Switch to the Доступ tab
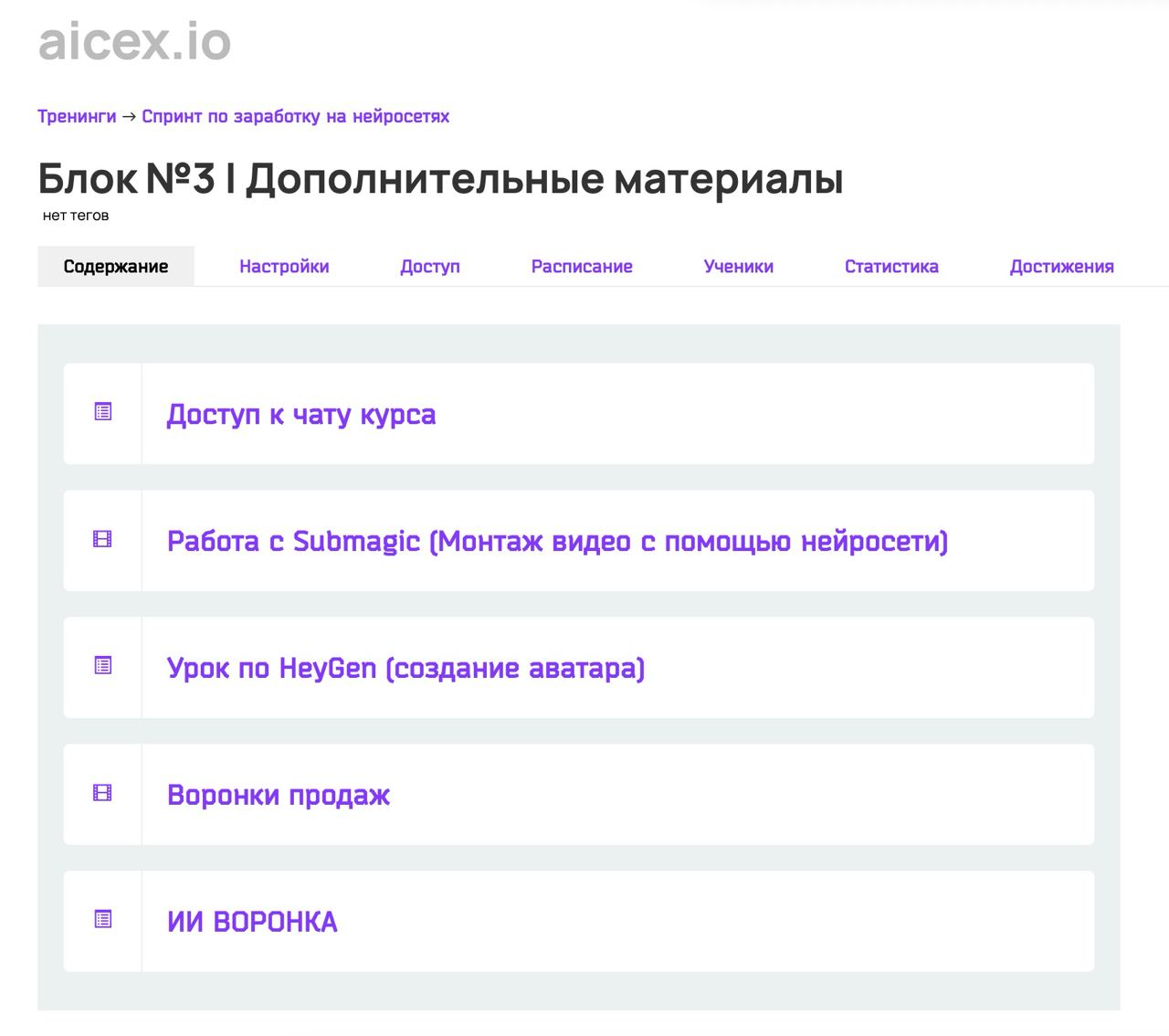The image size is (1169, 1036). pos(430,267)
